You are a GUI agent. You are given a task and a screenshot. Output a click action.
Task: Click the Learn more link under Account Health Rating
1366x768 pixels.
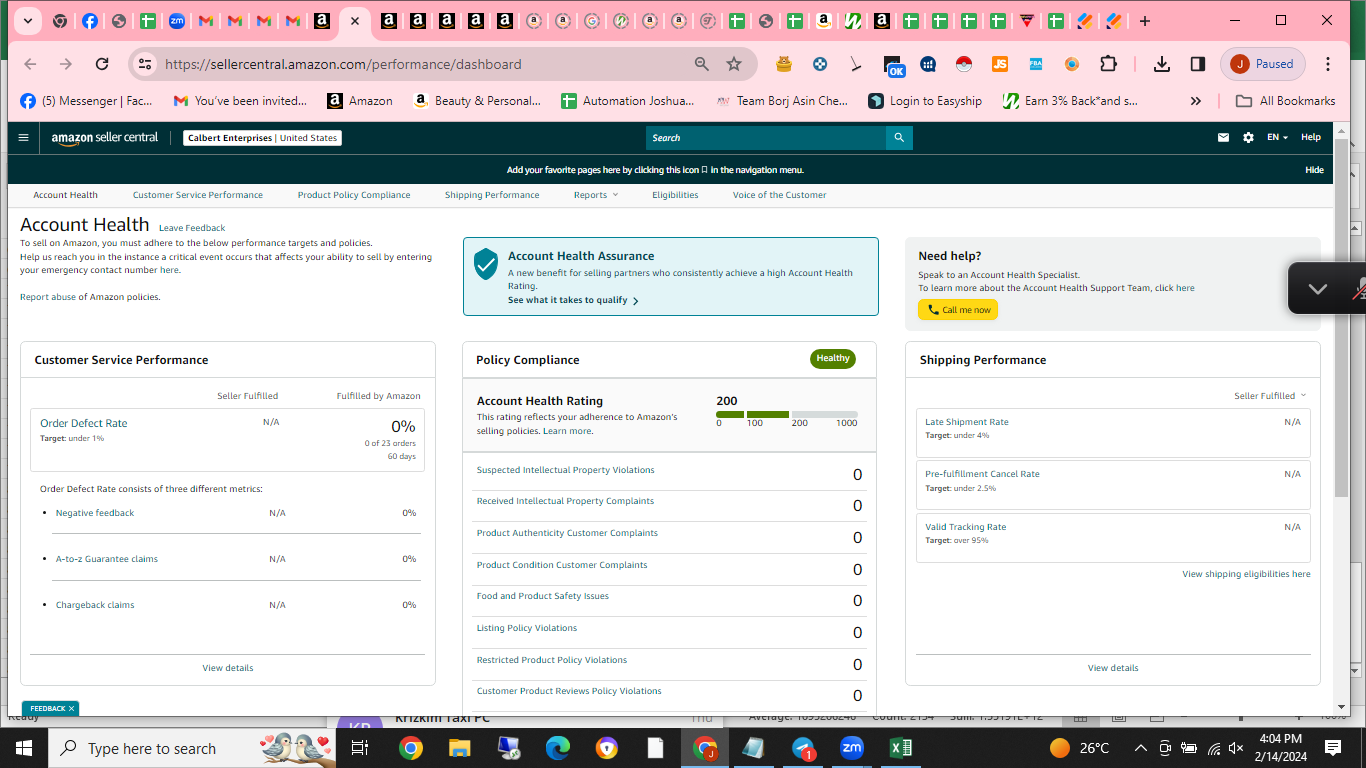[567, 431]
